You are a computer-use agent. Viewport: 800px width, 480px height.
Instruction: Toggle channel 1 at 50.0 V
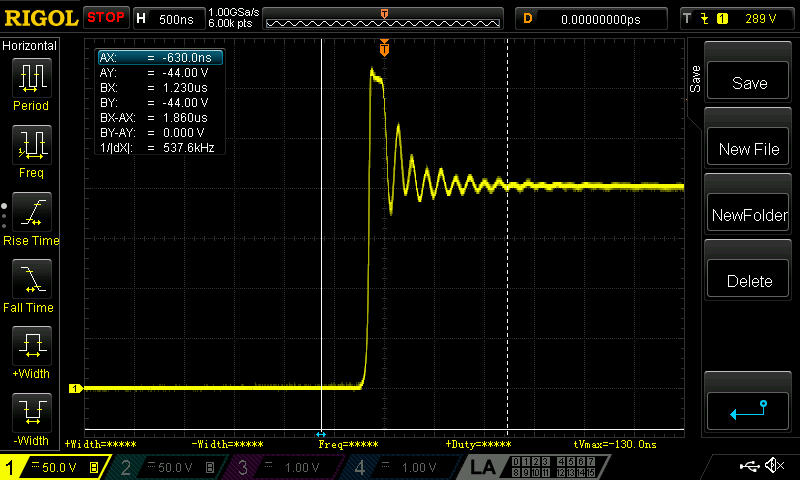54,467
